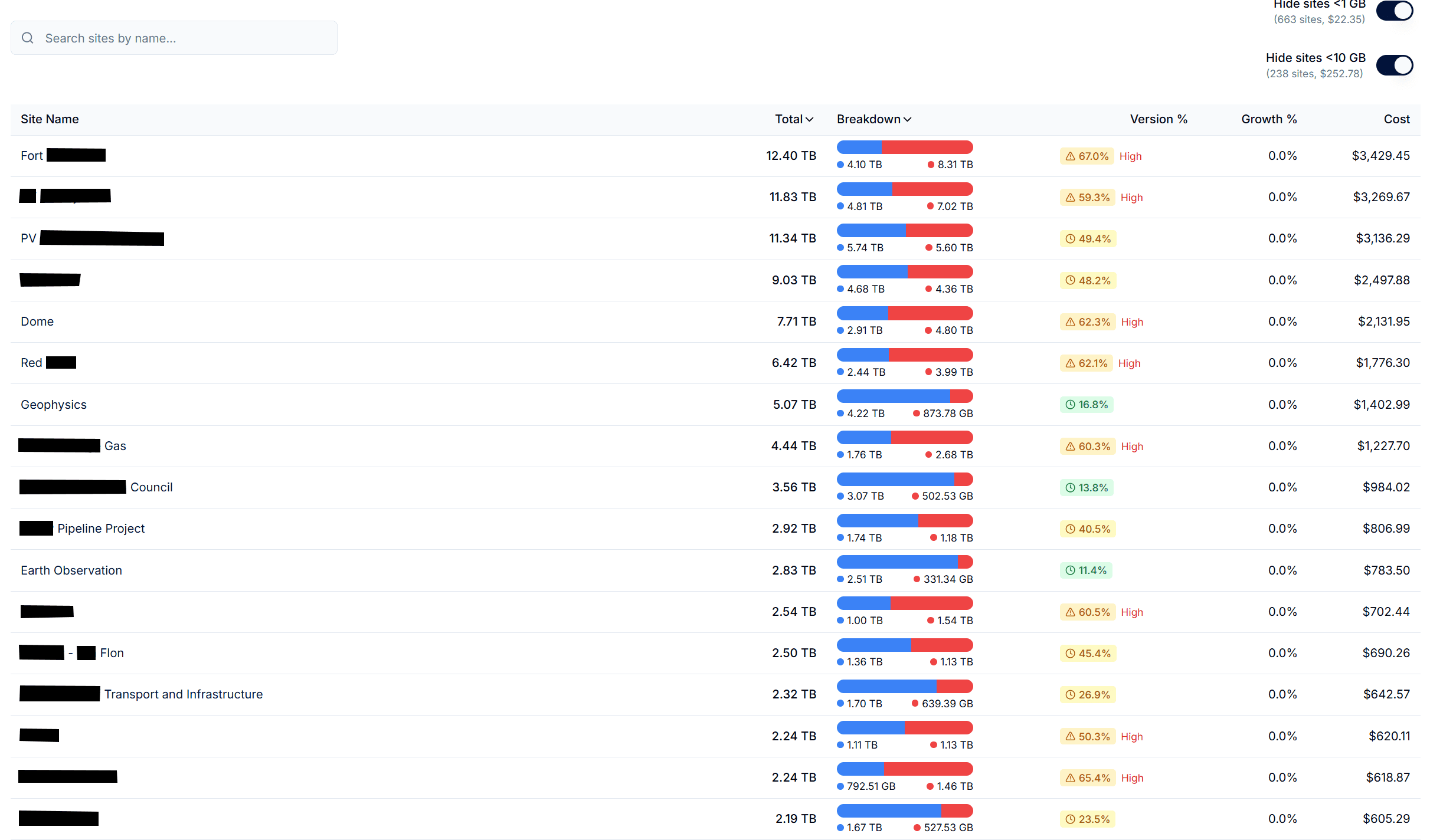Viewport: 1430px width, 840px height.
Task: Disable the Hide sites <1 GB toggle
Action: (1395, 10)
